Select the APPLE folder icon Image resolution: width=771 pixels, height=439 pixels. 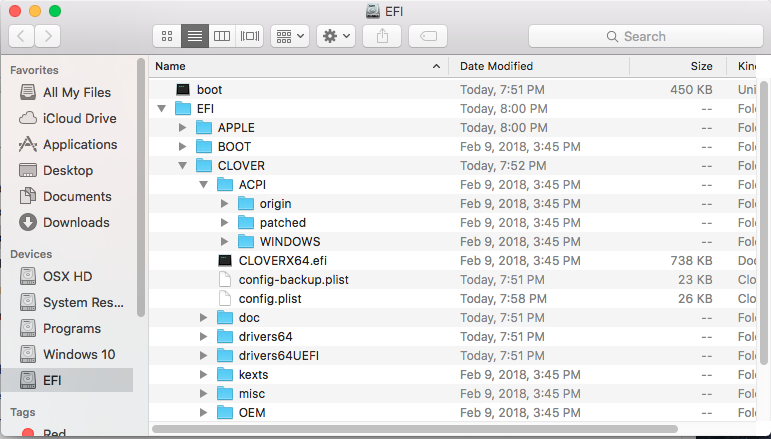204,128
